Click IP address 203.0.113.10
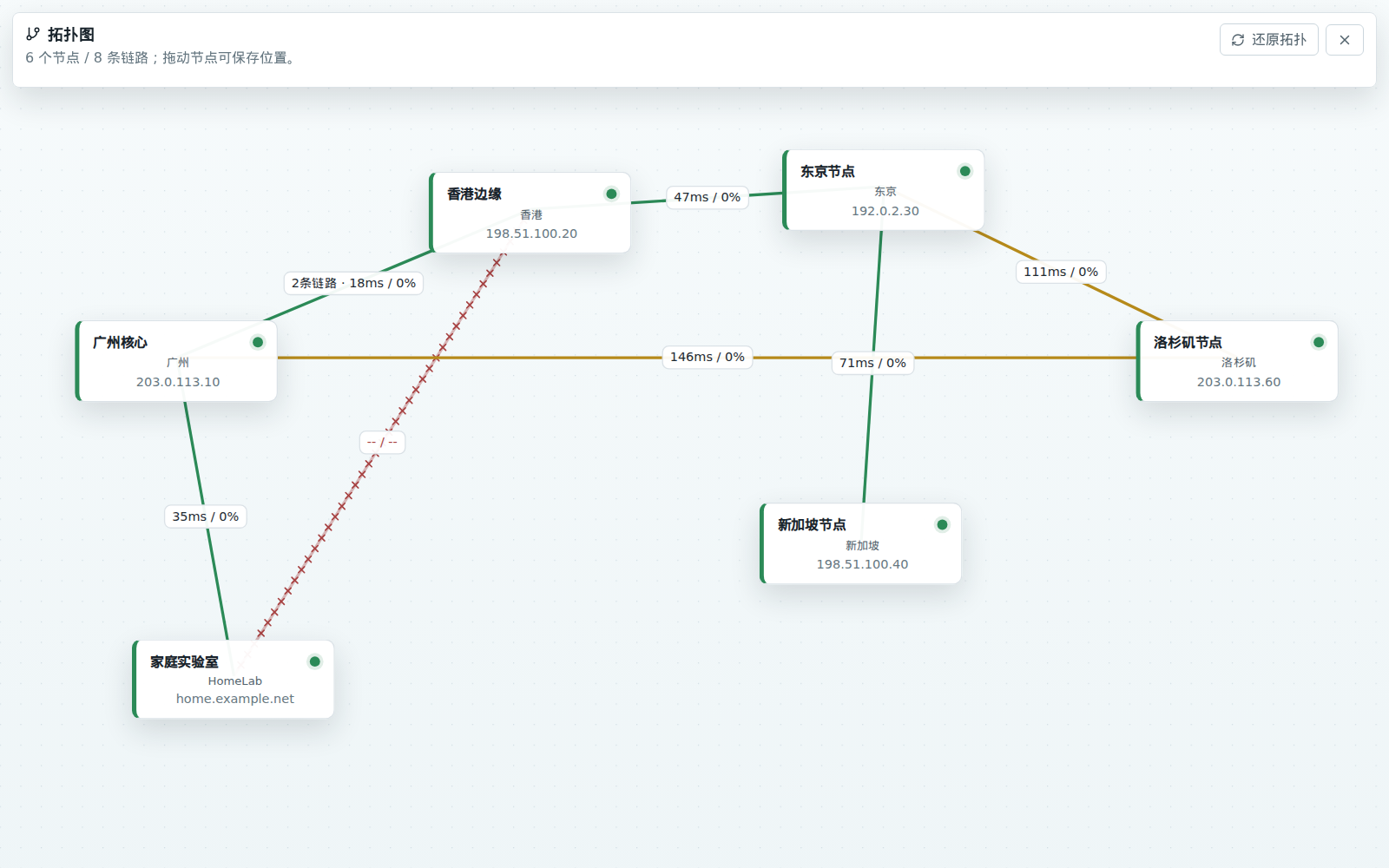 pyautogui.click(x=178, y=382)
